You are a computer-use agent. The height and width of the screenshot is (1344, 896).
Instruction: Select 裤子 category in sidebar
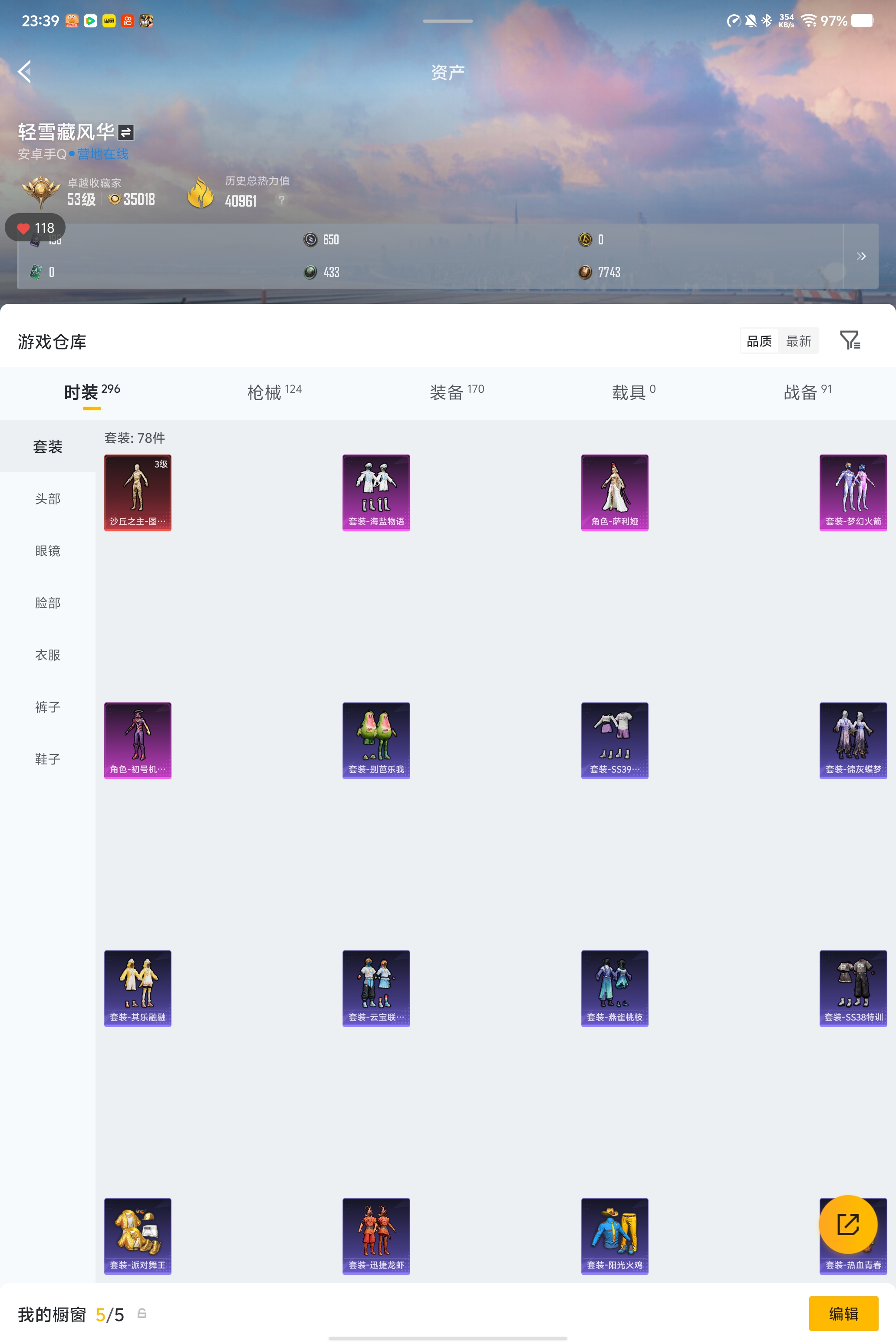tap(47, 707)
